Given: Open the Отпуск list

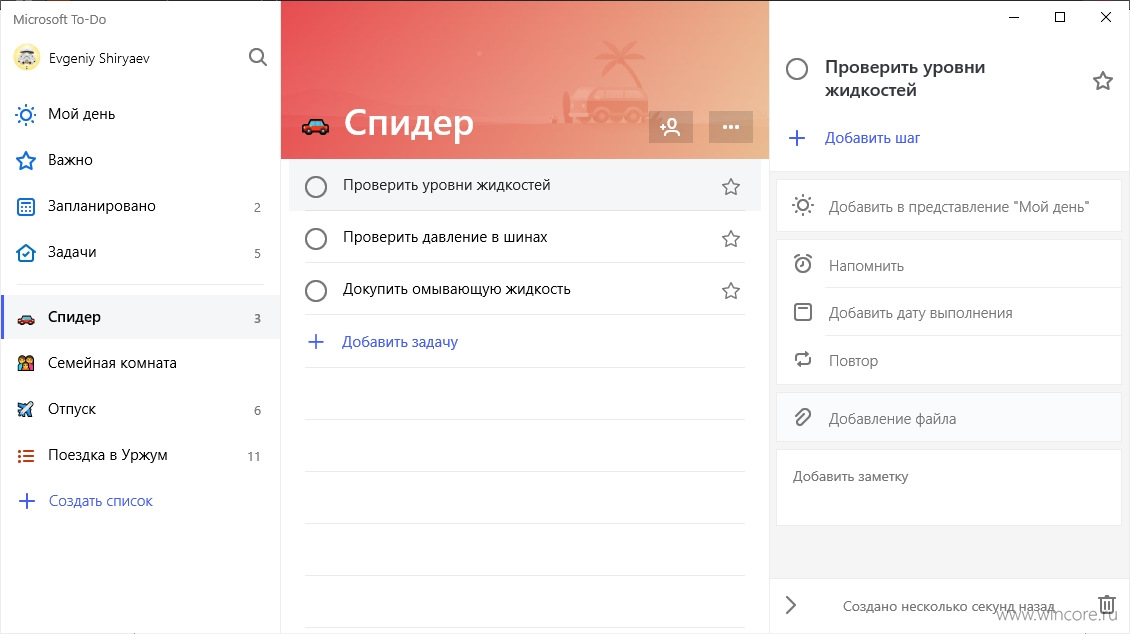Looking at the screenshot, I should [x=140, y=409].
